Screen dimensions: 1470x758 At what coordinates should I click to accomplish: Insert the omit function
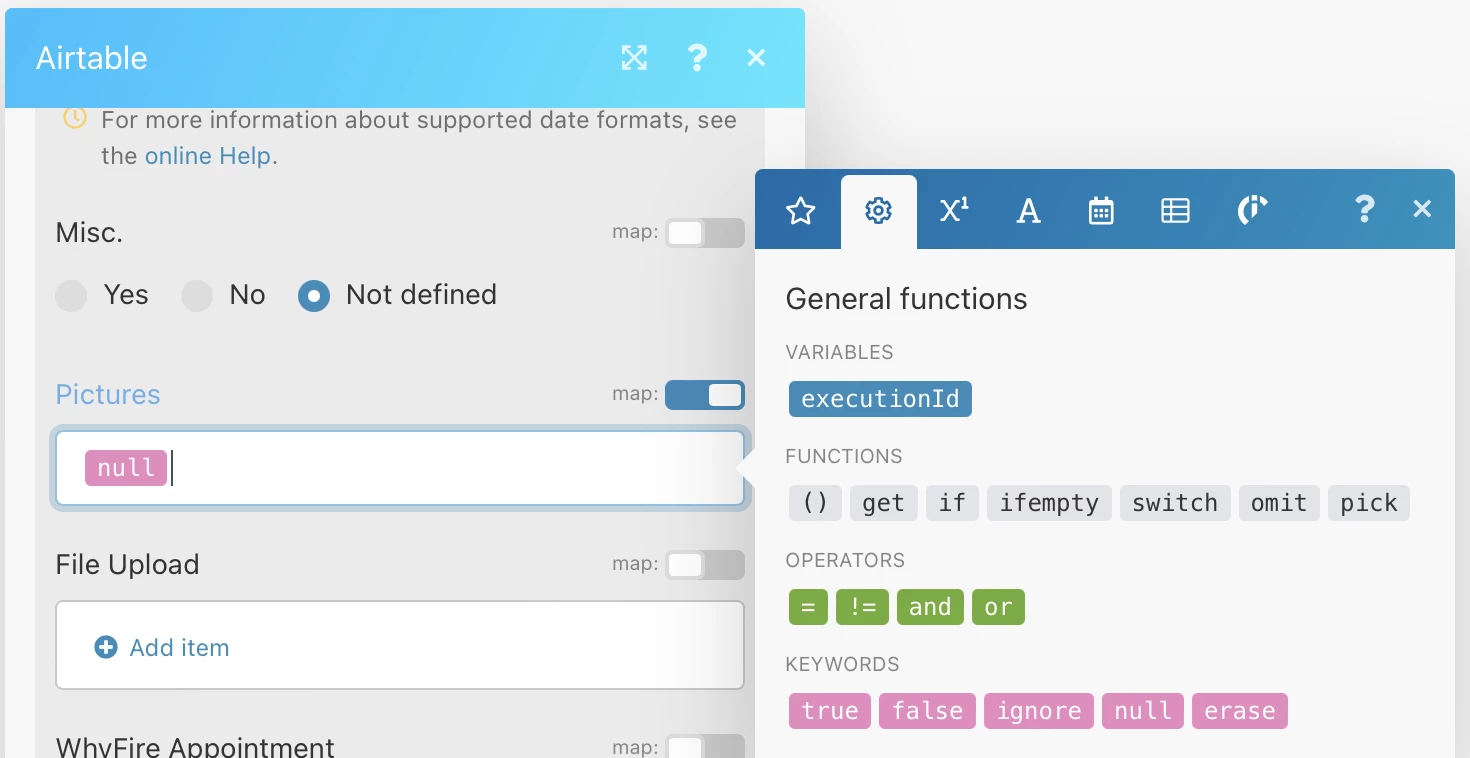tap(1279, 503)
